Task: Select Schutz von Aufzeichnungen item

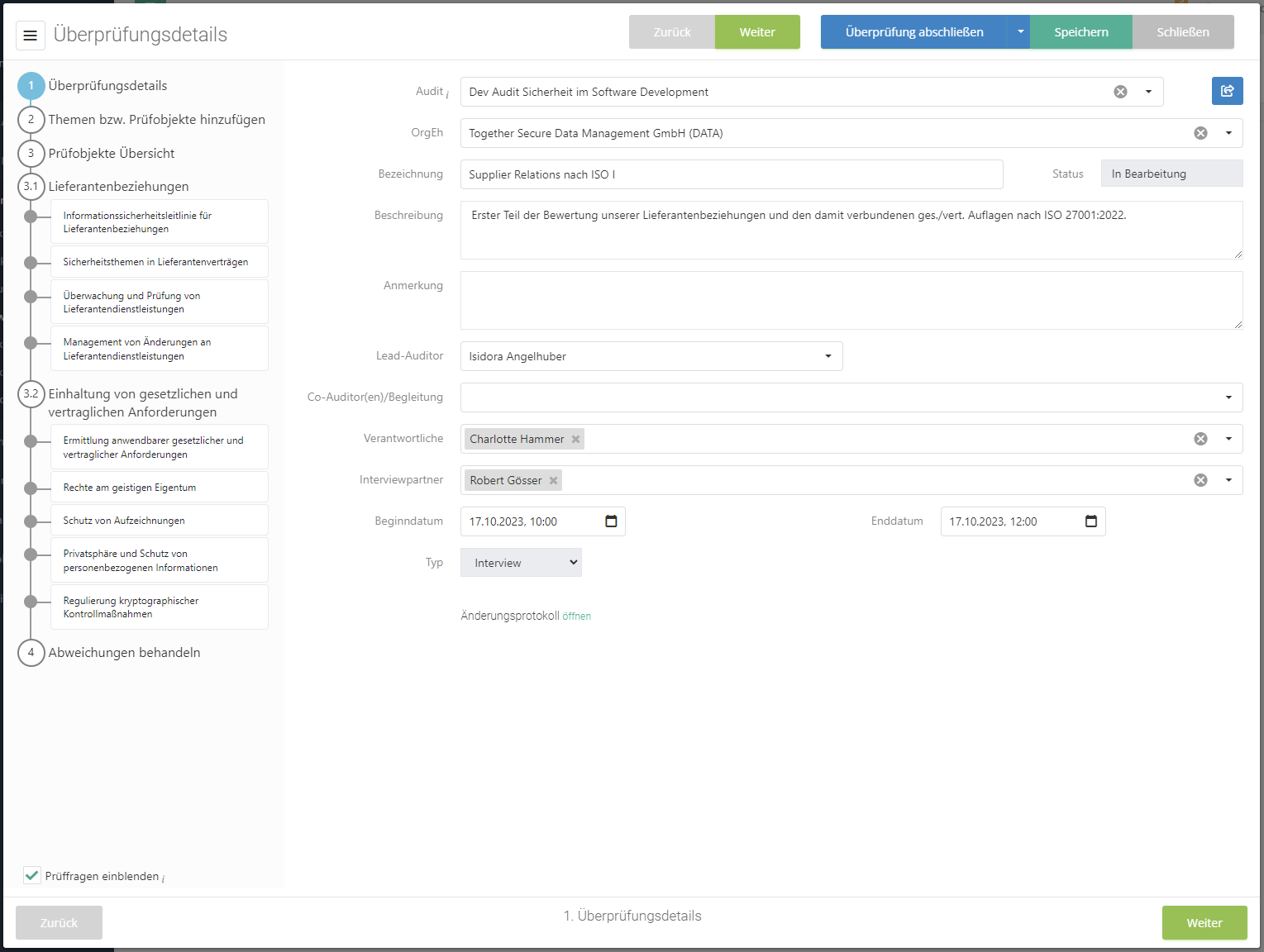Action: 124,521
